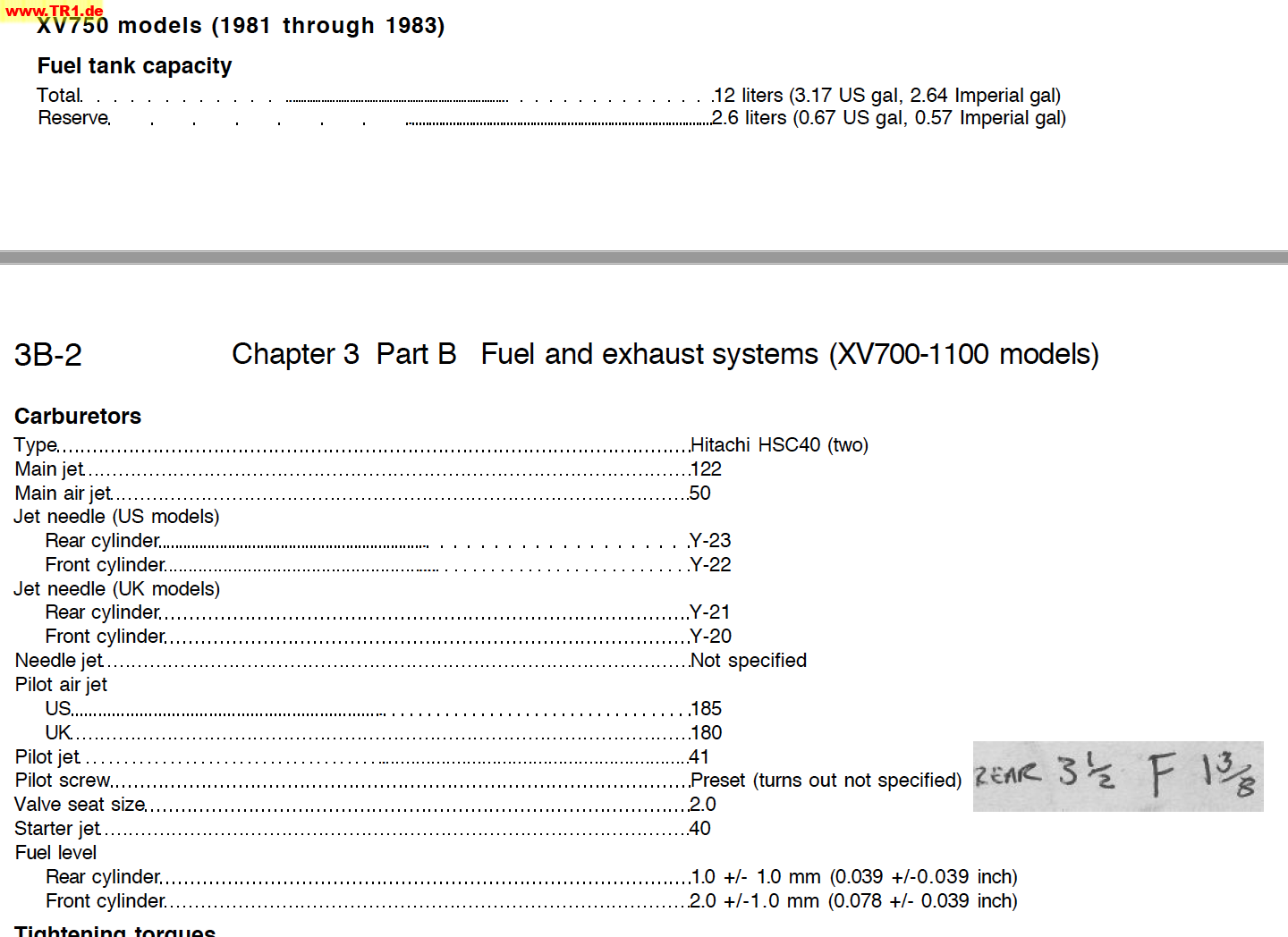Select the UK rear cylinder needle 'Y-21'
Image resolution: width=1288 pixels, height=937 pixels.
710,612
